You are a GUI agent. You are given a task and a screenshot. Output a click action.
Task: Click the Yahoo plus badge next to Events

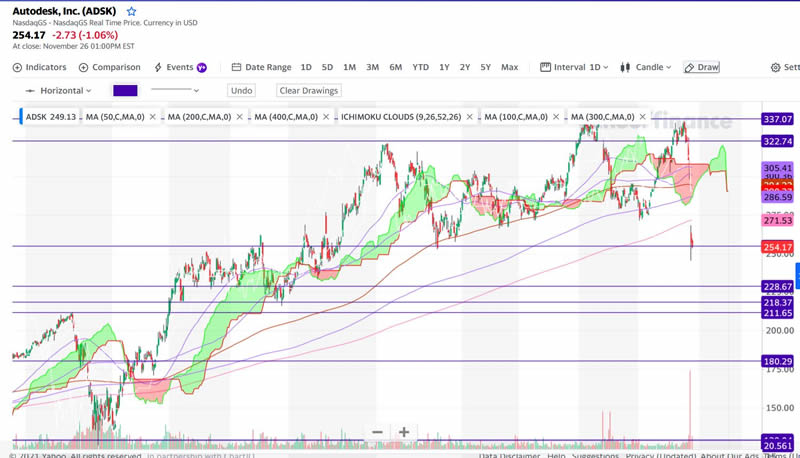pyautogui.click(x=202, y=67)
